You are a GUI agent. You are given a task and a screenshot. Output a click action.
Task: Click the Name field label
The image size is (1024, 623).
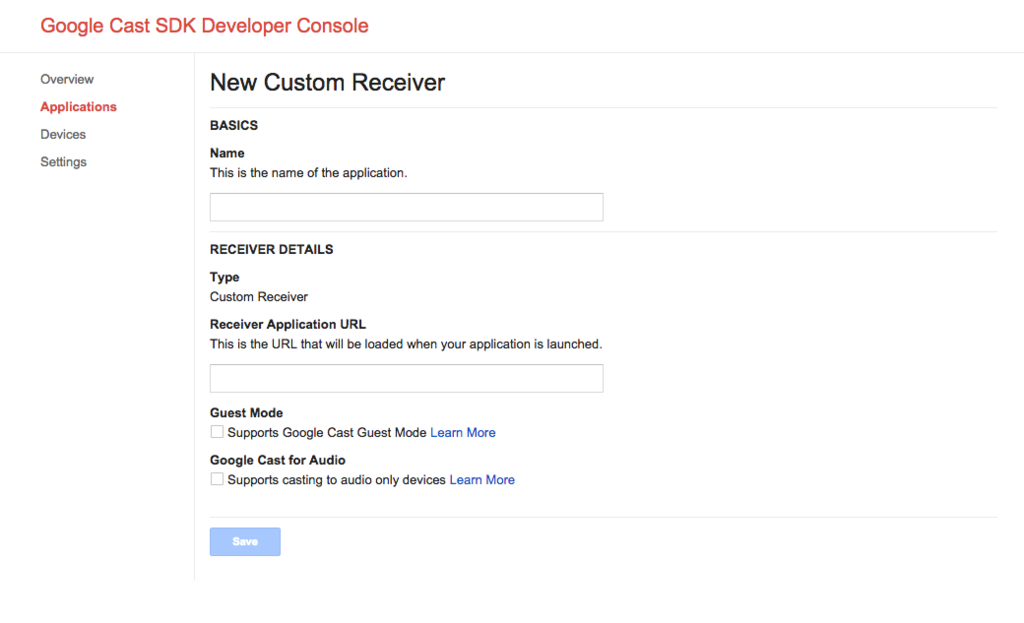(227, 153)
